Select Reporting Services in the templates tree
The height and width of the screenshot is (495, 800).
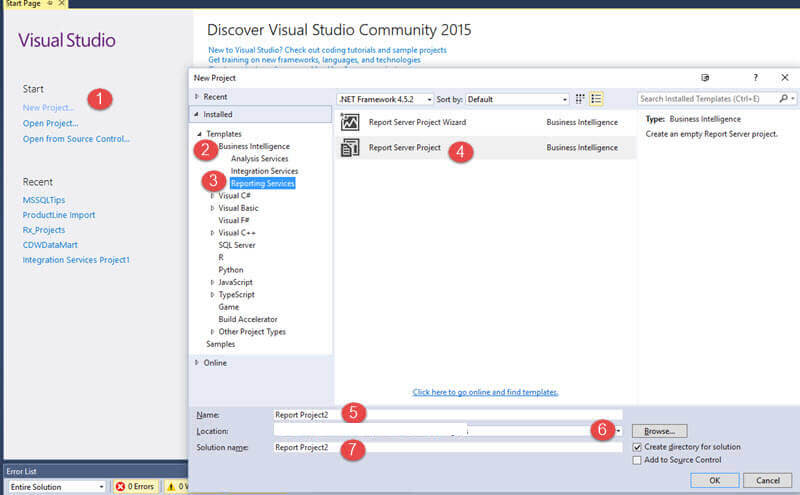click(x=262, y=183)
